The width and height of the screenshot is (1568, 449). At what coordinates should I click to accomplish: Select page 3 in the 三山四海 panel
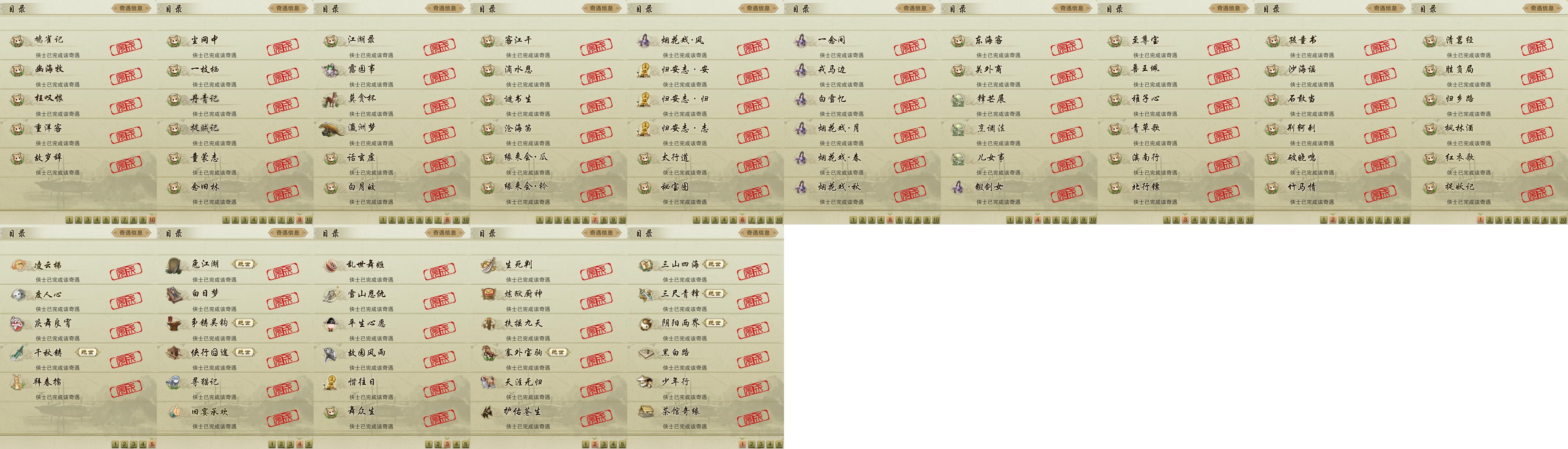click(761, 444)
